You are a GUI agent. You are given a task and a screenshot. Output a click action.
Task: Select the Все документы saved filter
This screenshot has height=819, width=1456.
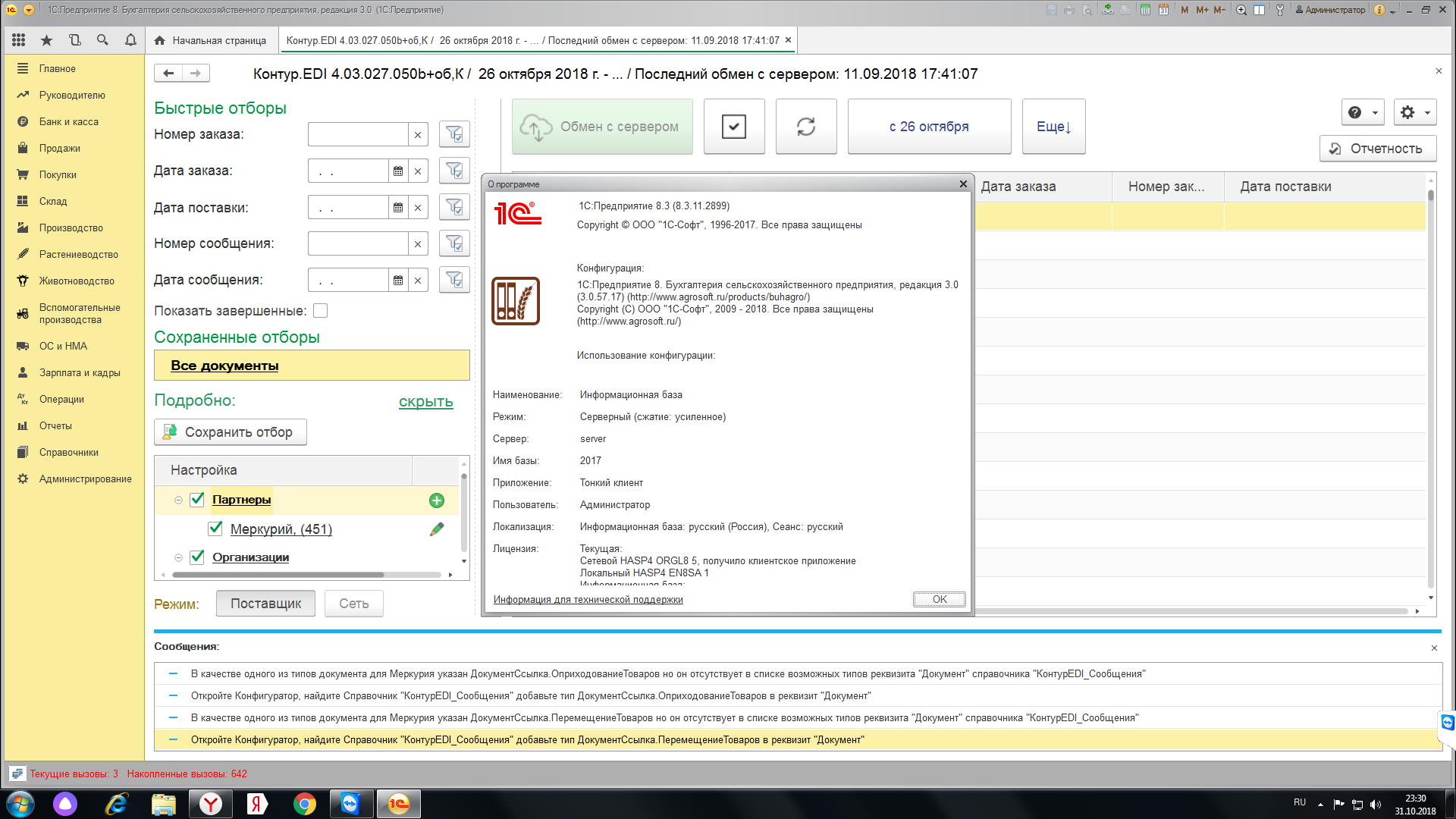(x=312, y=366)
